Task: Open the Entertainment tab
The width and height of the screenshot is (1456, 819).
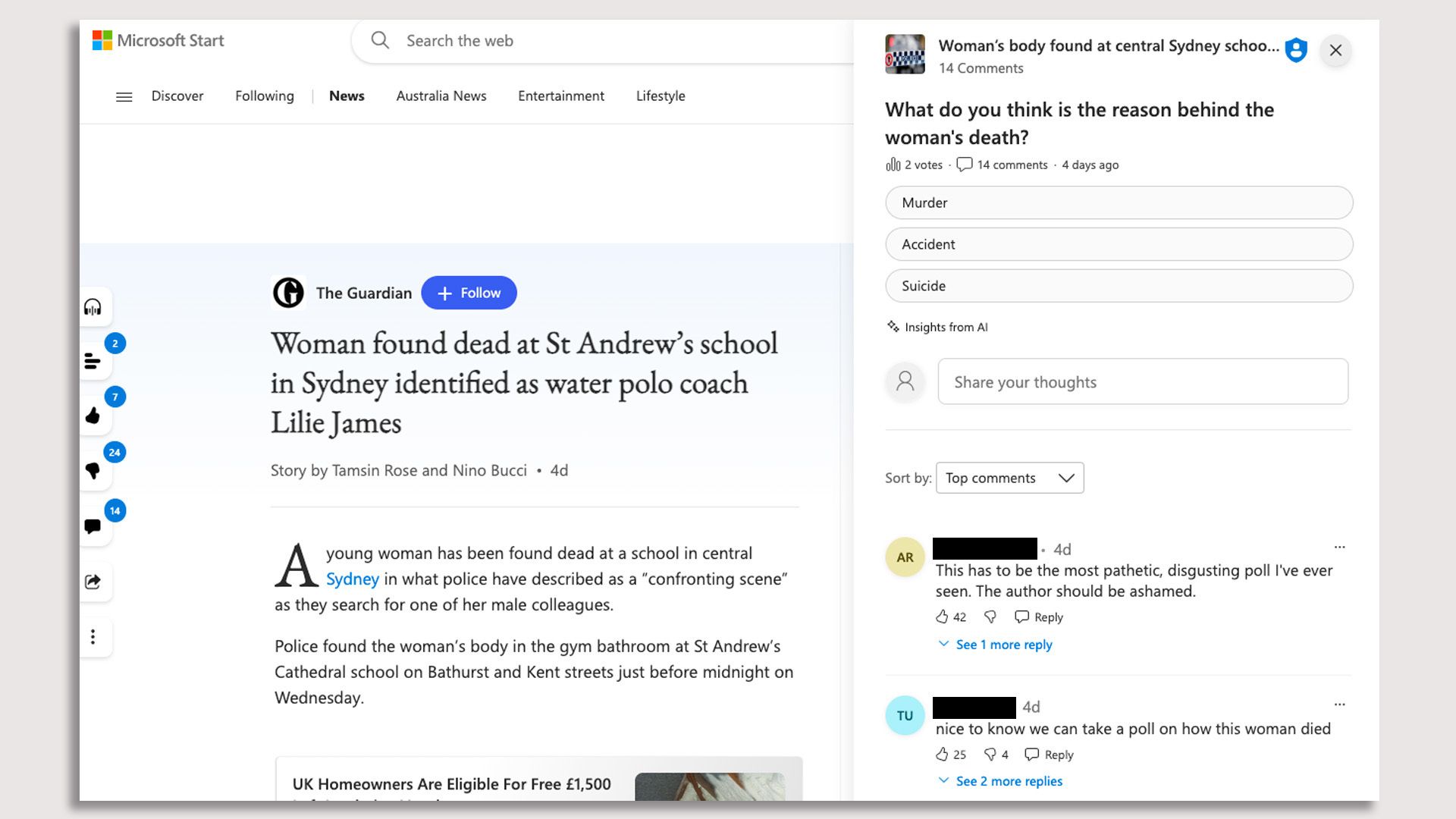Action: (x=560, y=96)
